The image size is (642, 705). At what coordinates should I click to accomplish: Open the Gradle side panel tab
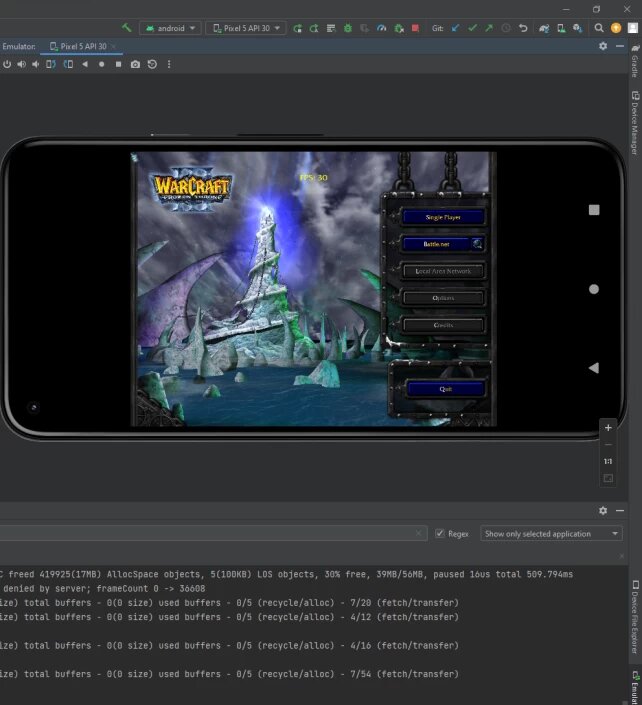635,60
